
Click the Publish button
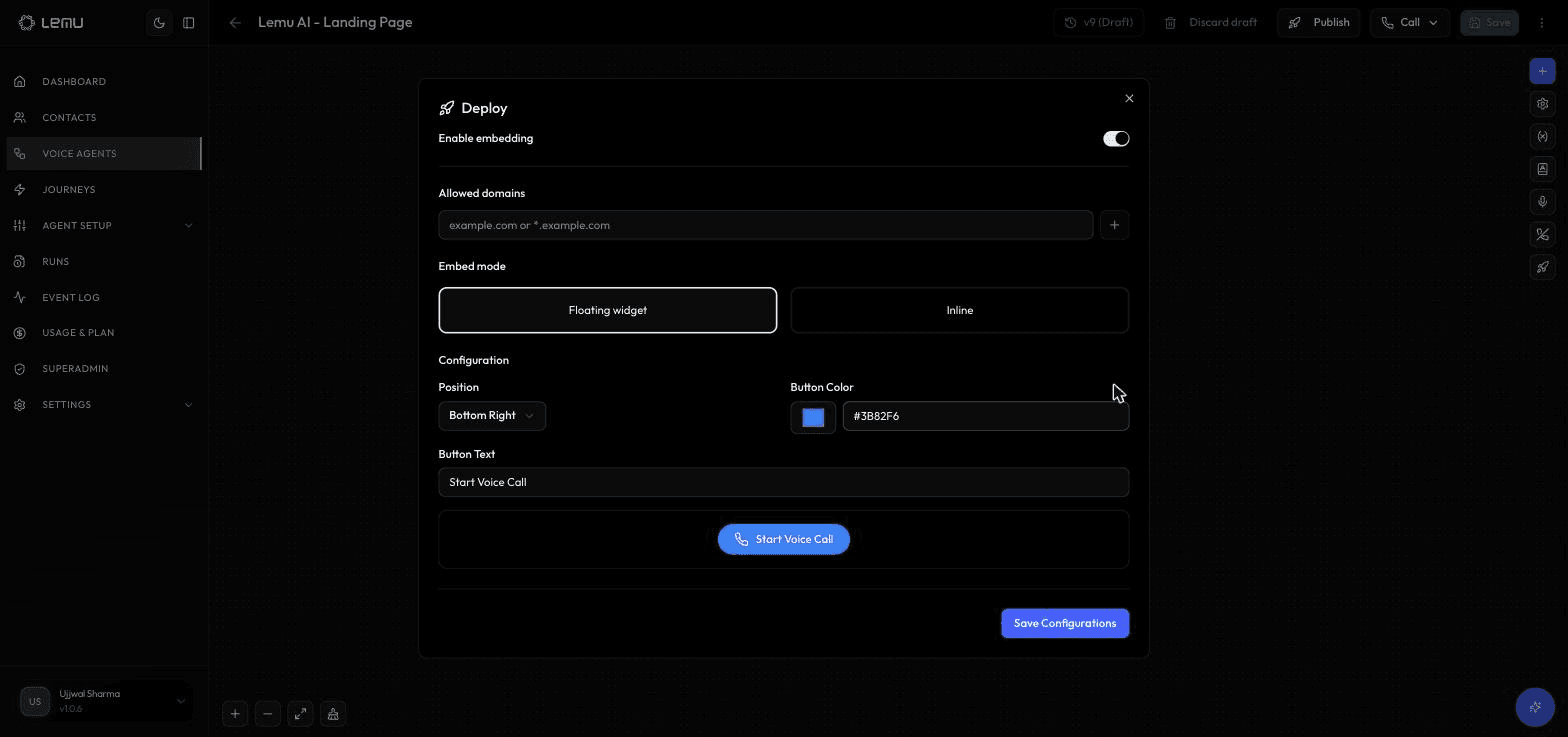1319,23
